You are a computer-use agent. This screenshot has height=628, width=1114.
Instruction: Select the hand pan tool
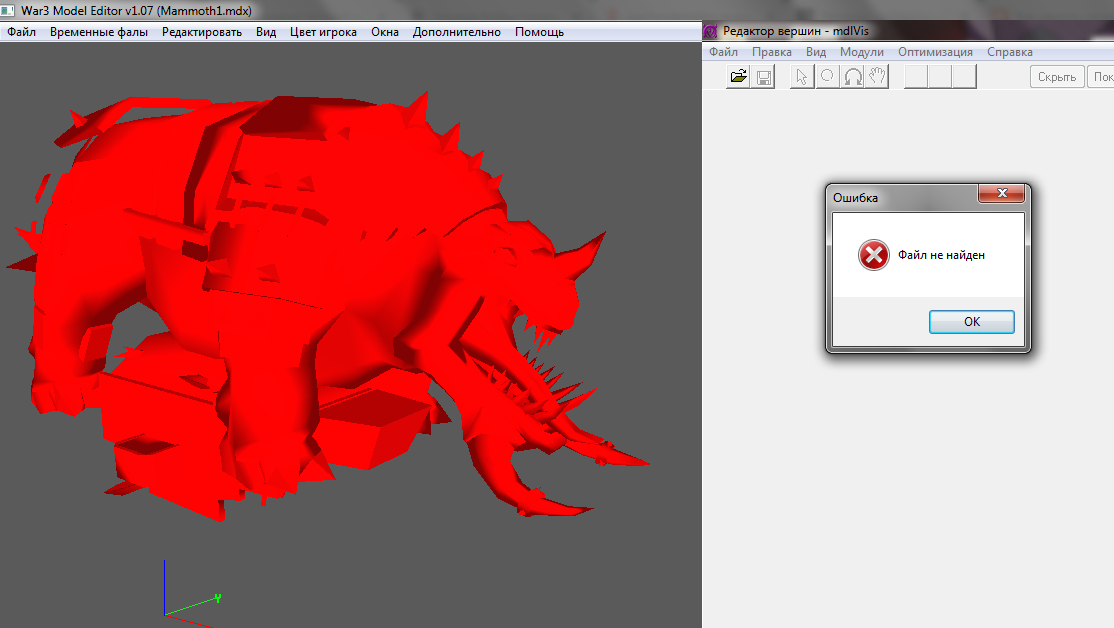pos(878,77)
